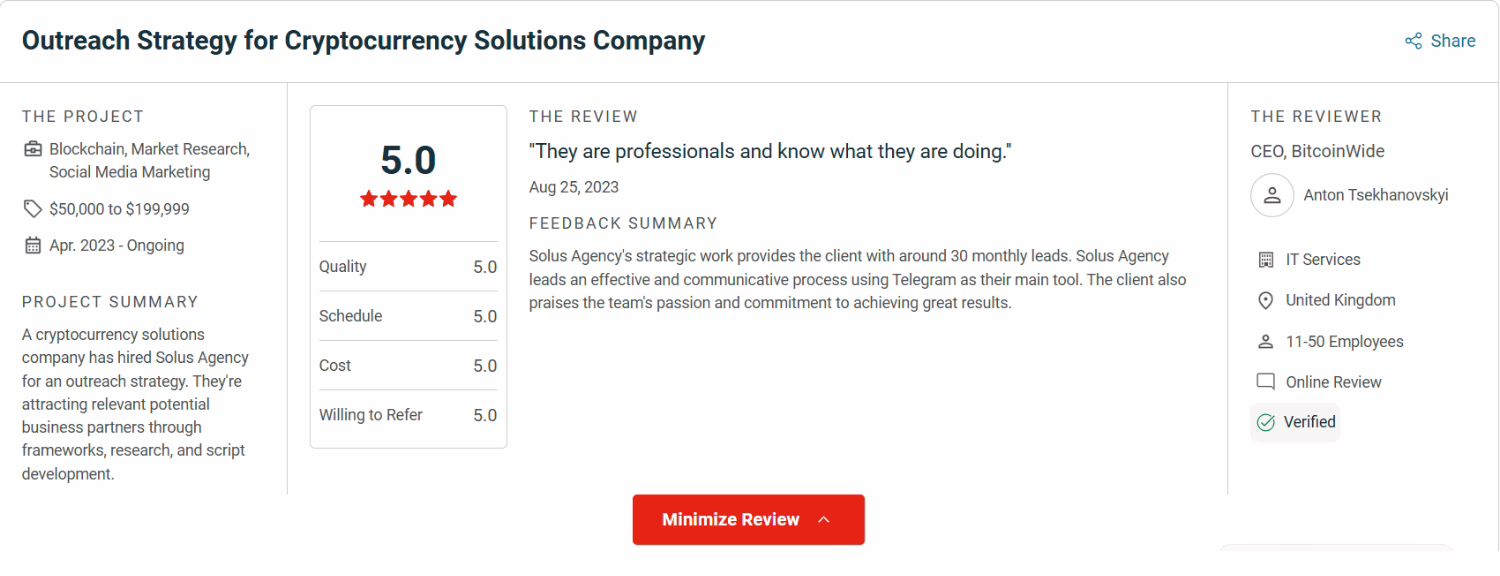The image size is (1500, 576).
Task: Click the employees person icon
Action: point(1265,342)
